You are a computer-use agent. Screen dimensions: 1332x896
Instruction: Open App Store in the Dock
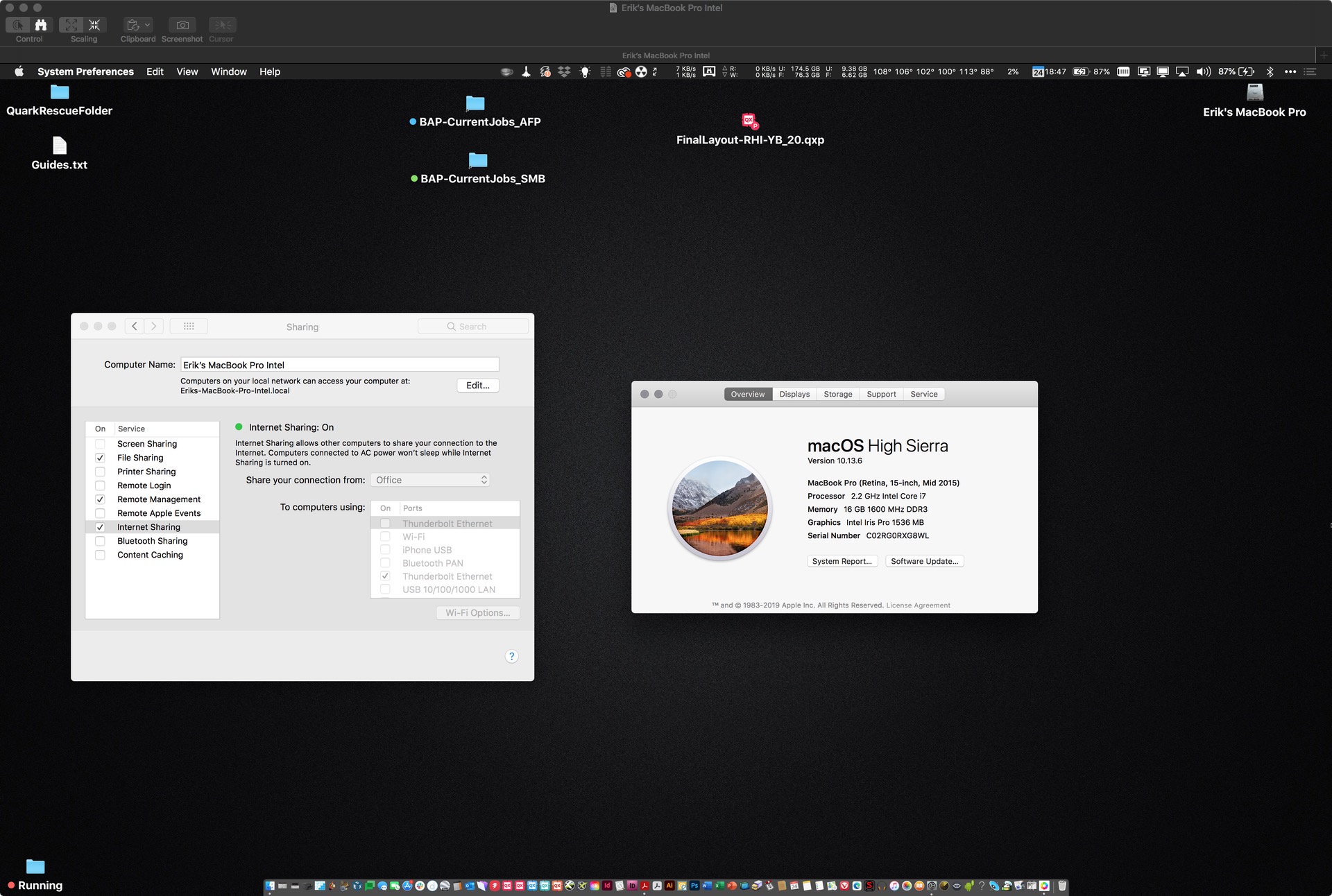(x=407, y=886)
